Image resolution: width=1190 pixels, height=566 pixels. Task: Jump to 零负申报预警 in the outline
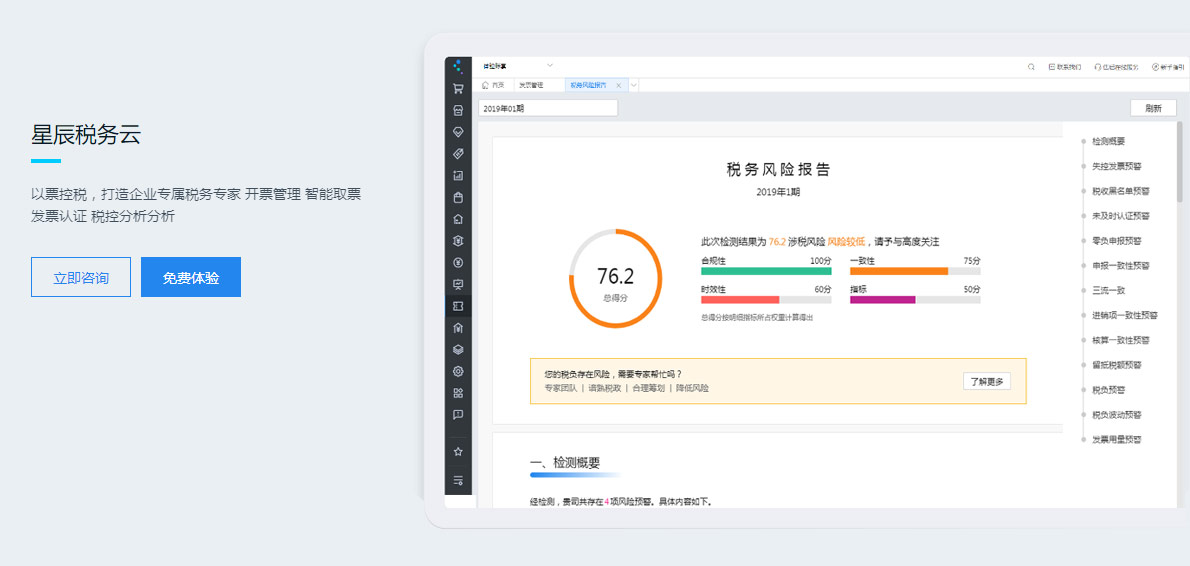point(1117,241)
